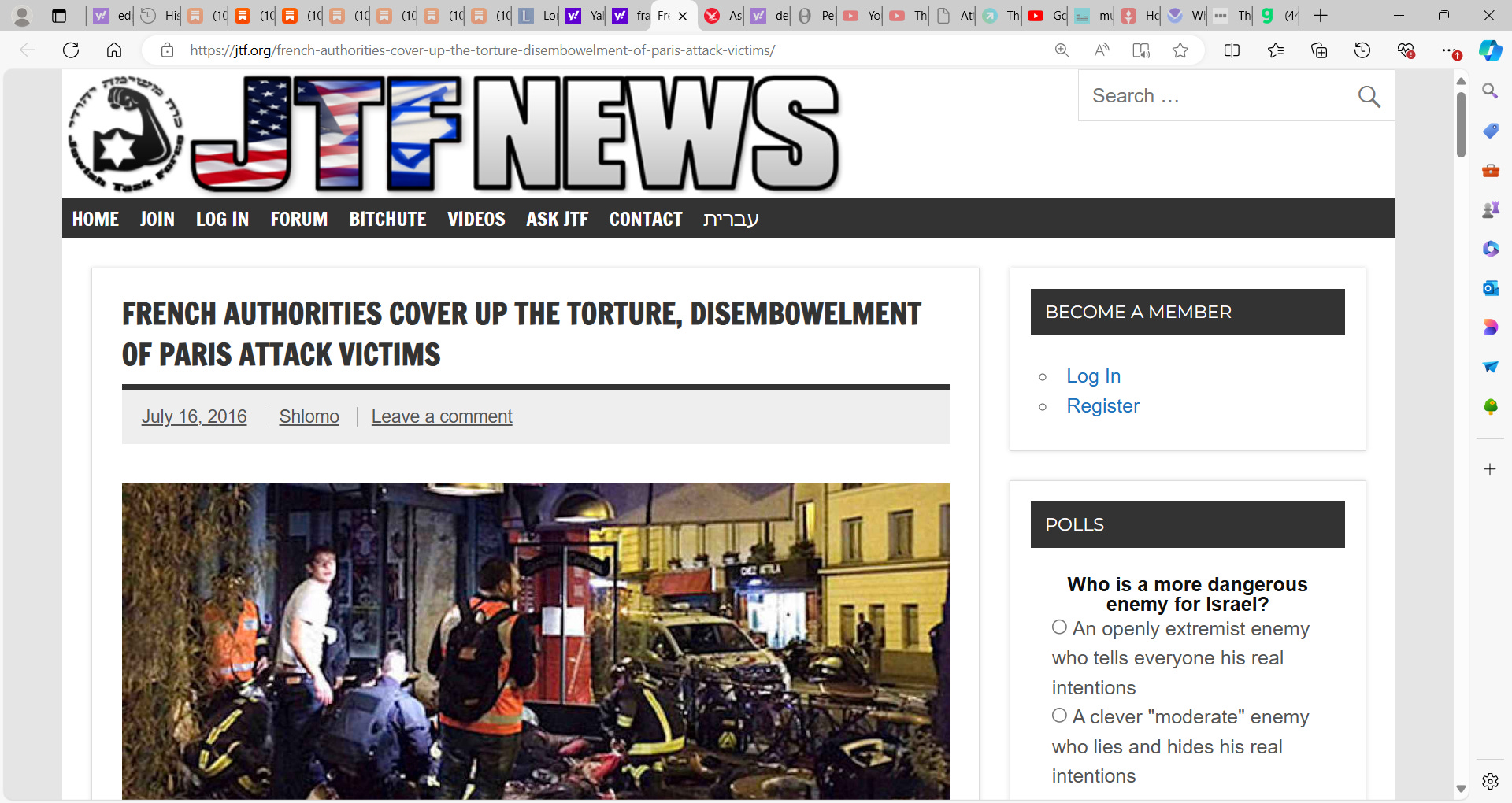This screenshot has width=1512, height=803.
Task: Switch to the 'As' tab
Action: tap(723, 16)
